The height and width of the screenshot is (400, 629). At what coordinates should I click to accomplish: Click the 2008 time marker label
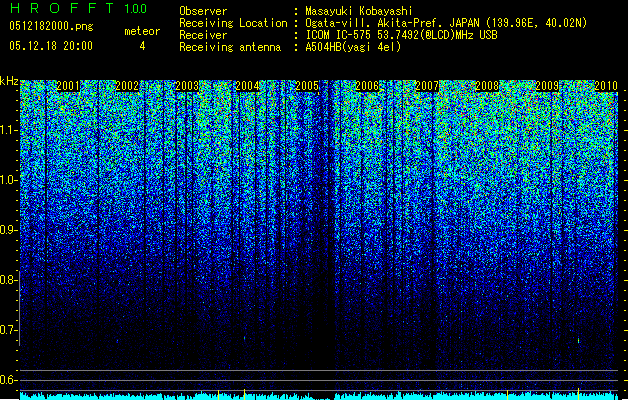[x=487, y=86]
